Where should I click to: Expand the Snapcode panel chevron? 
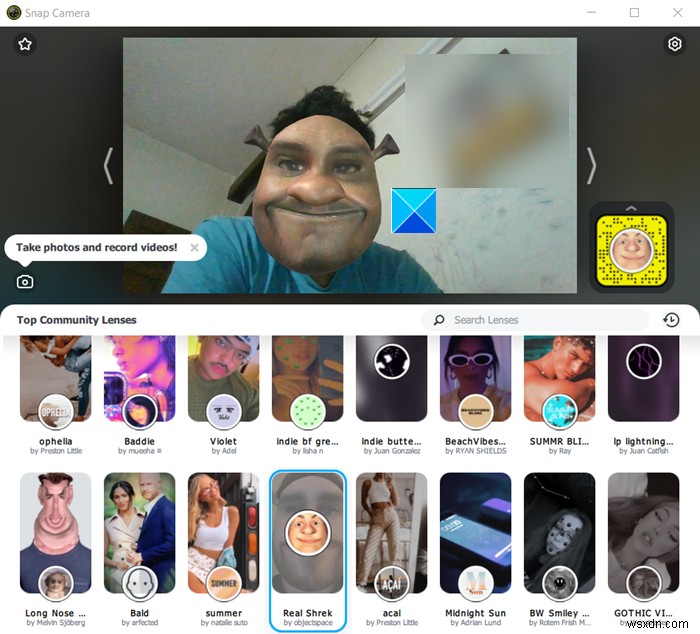point(631,208)
